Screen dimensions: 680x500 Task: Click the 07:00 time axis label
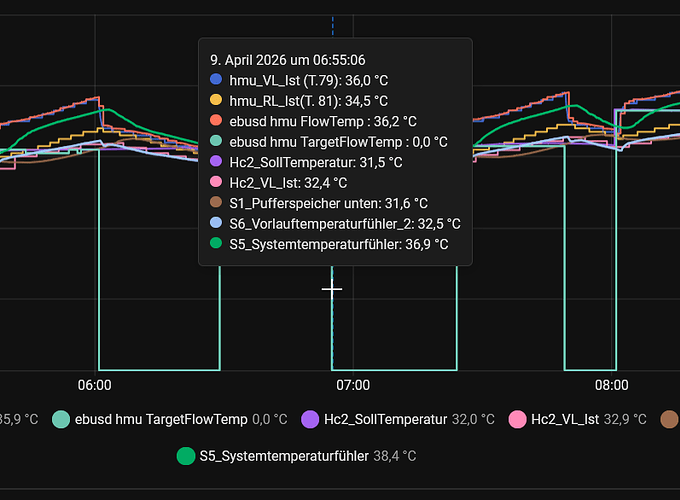click(x=353, y=385)
